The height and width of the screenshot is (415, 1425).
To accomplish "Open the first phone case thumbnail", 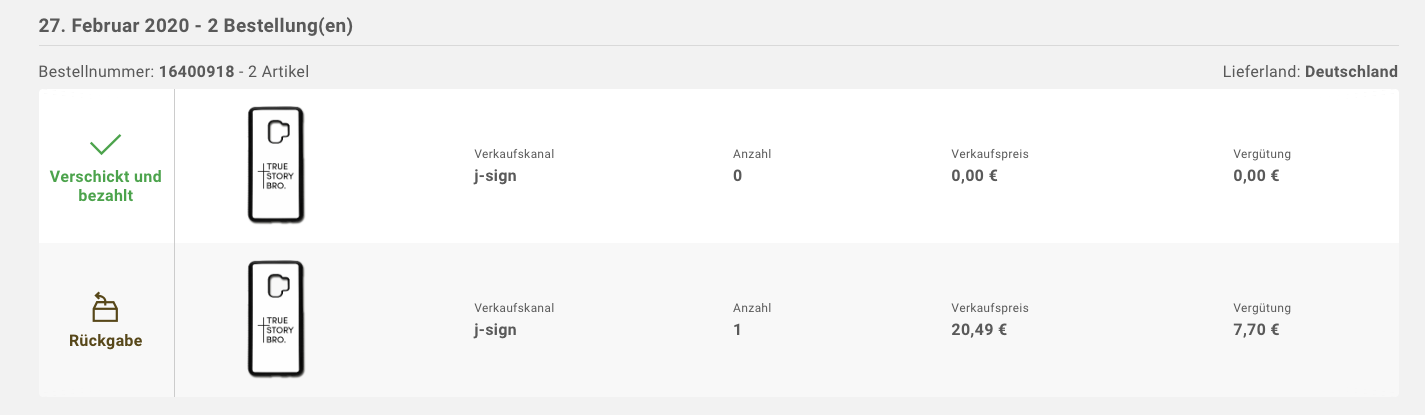I will click(x=275, y=165).
